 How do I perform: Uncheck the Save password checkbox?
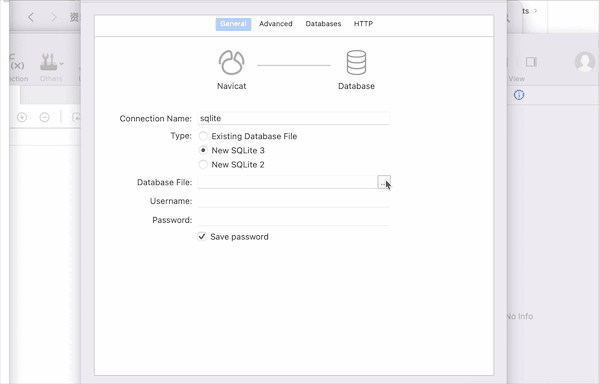[x=202, y=237]
